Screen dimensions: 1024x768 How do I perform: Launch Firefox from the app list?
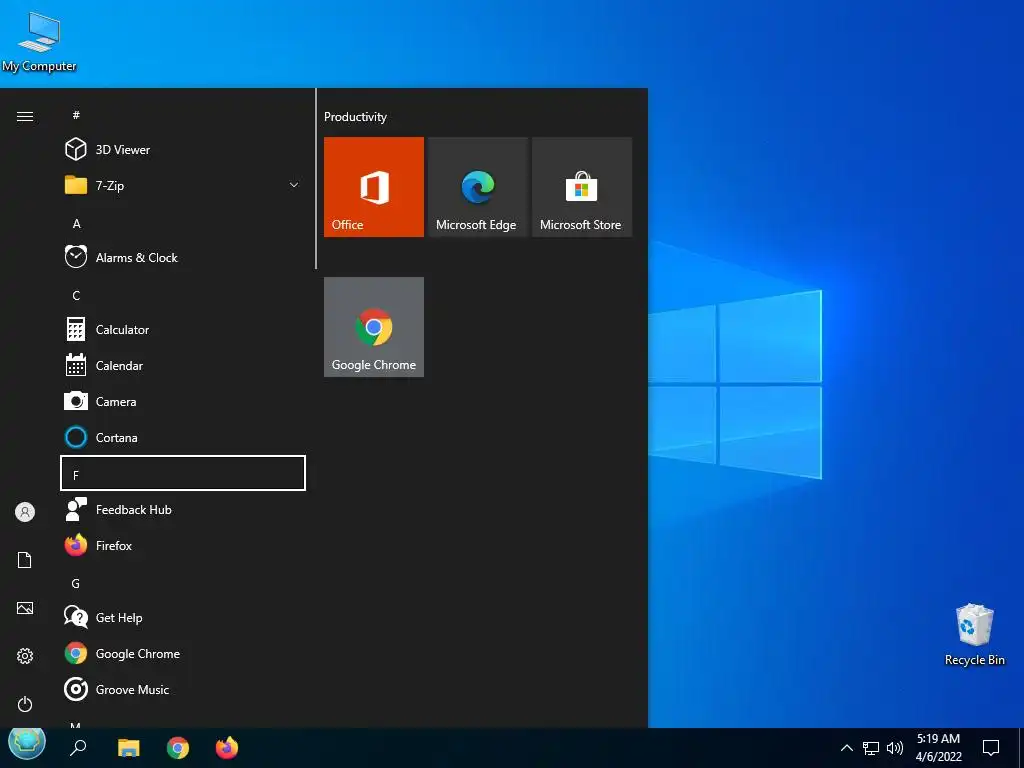click(x=183, y=545)
